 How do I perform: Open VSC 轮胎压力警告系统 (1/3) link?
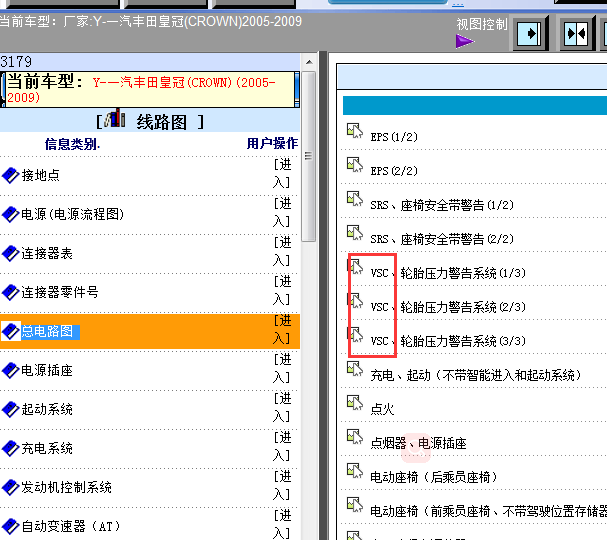(448, 273)
